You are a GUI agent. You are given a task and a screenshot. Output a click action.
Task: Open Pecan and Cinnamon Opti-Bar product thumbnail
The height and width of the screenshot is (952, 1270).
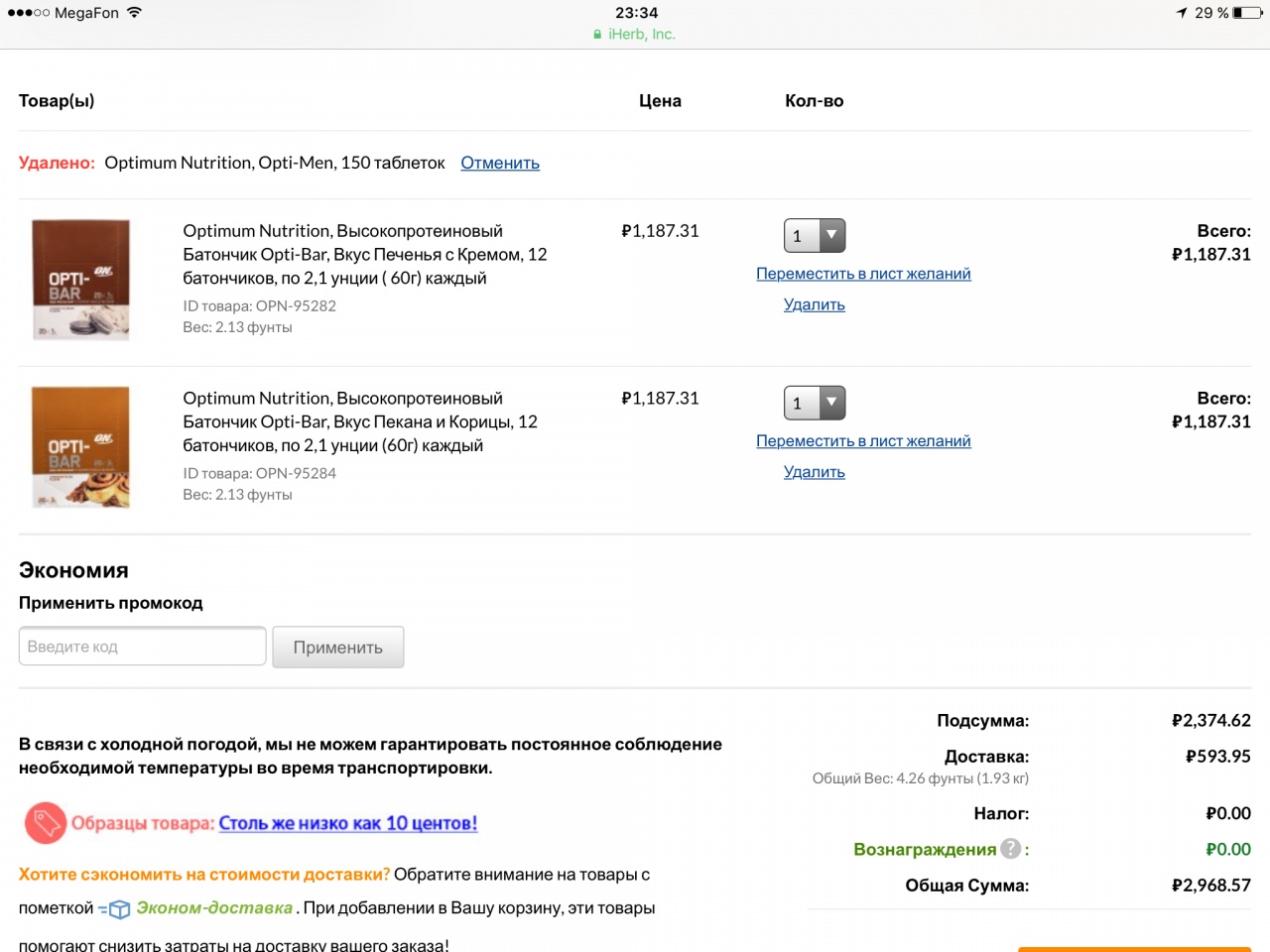tap(81, 448)
